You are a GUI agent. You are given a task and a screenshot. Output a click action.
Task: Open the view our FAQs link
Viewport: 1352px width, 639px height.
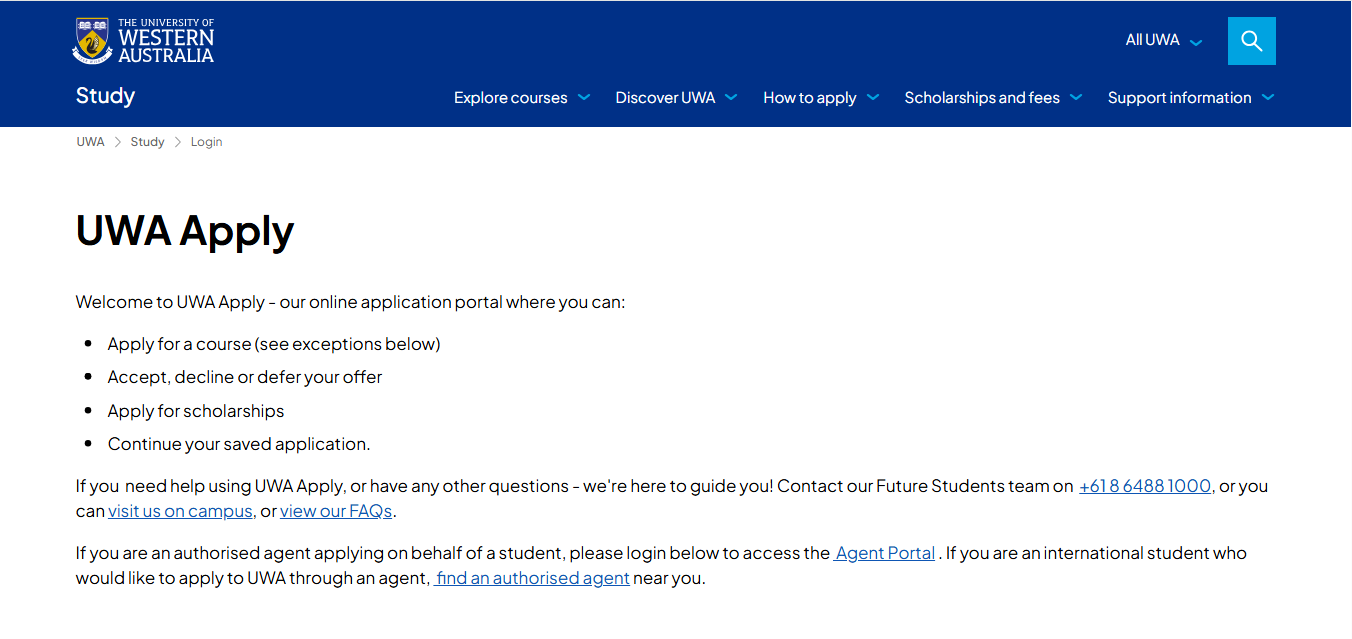[336, 511]
